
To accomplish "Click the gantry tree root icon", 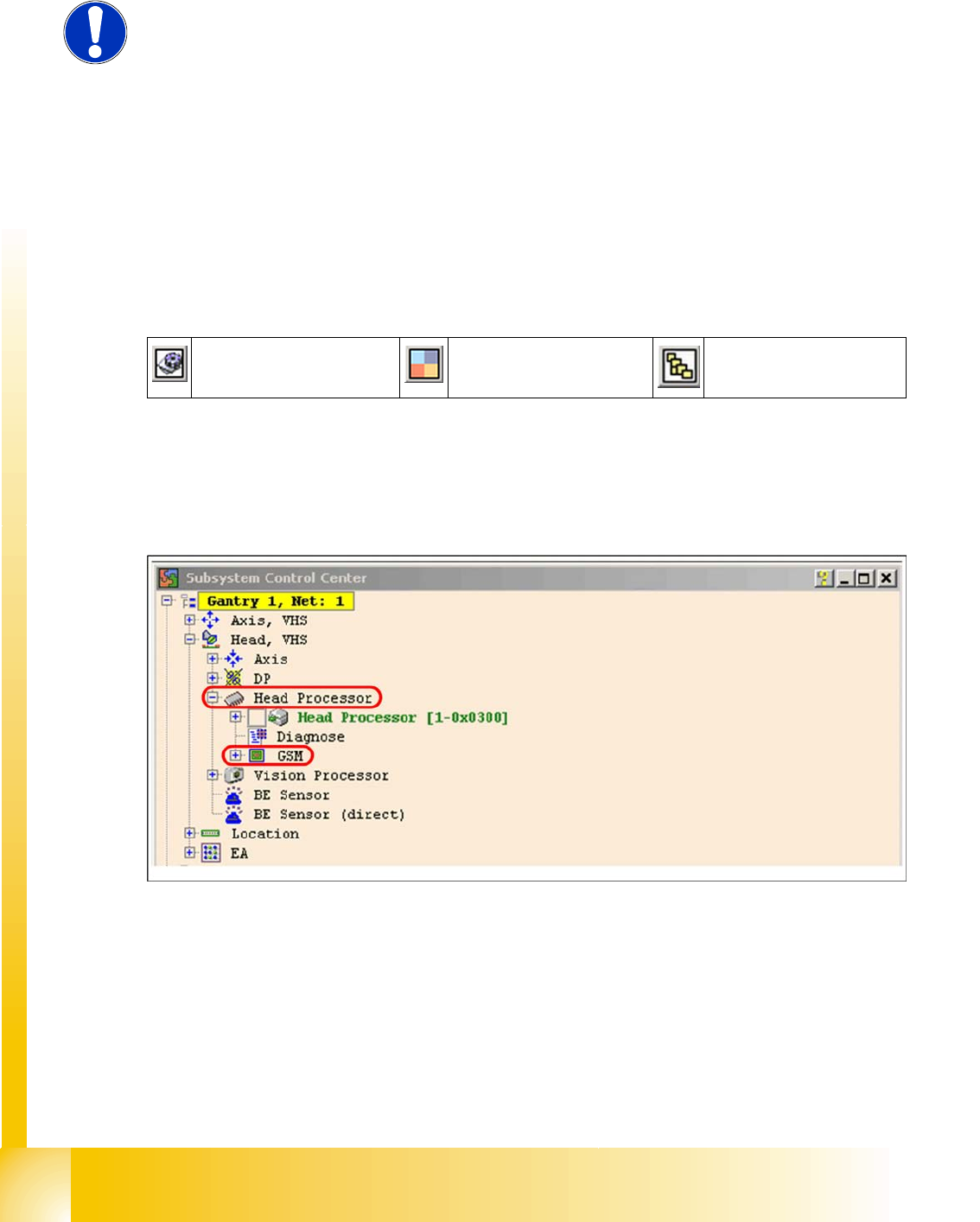I will click(188, 601).
